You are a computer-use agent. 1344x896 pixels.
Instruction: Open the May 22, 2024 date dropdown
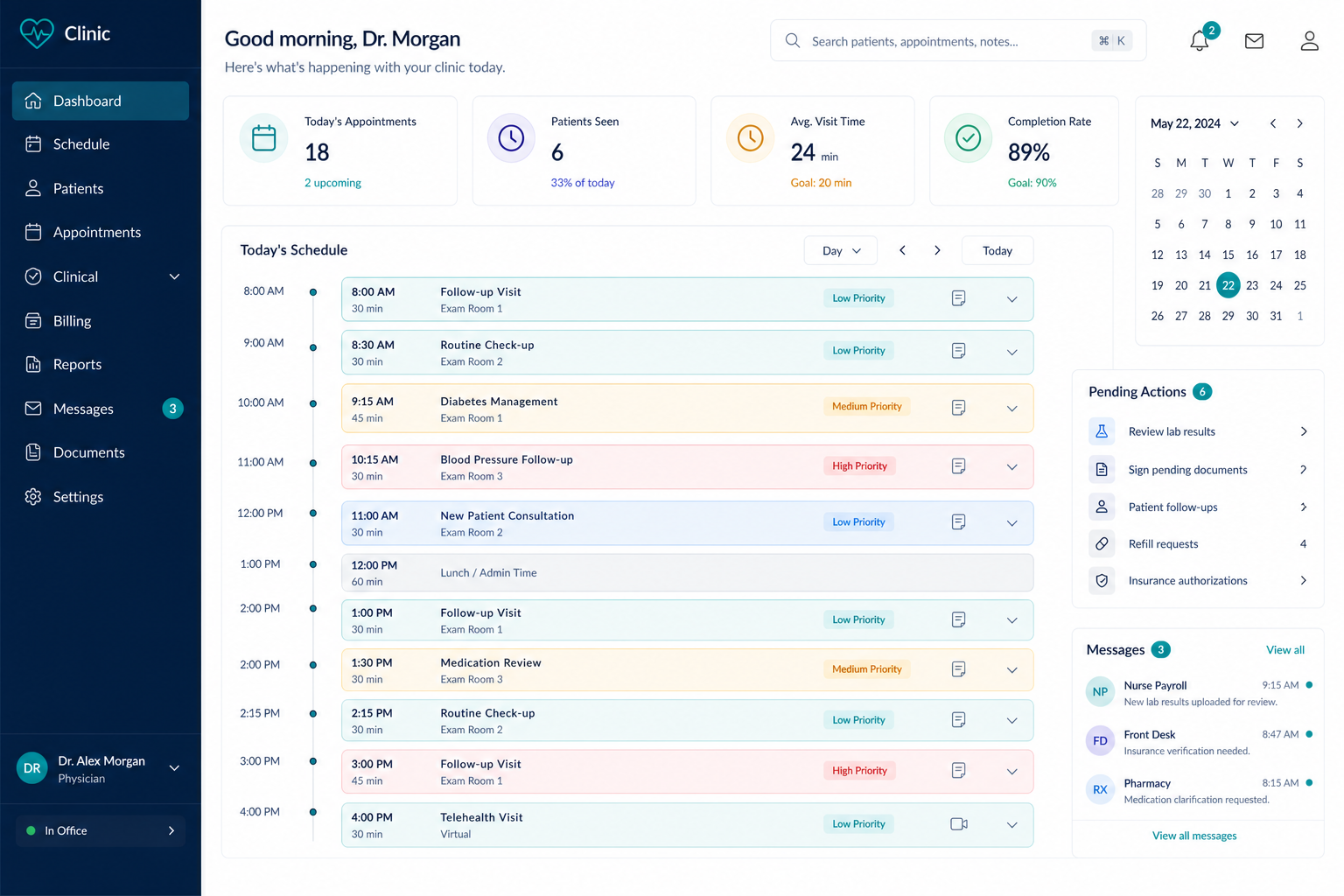pos(1194,123)
